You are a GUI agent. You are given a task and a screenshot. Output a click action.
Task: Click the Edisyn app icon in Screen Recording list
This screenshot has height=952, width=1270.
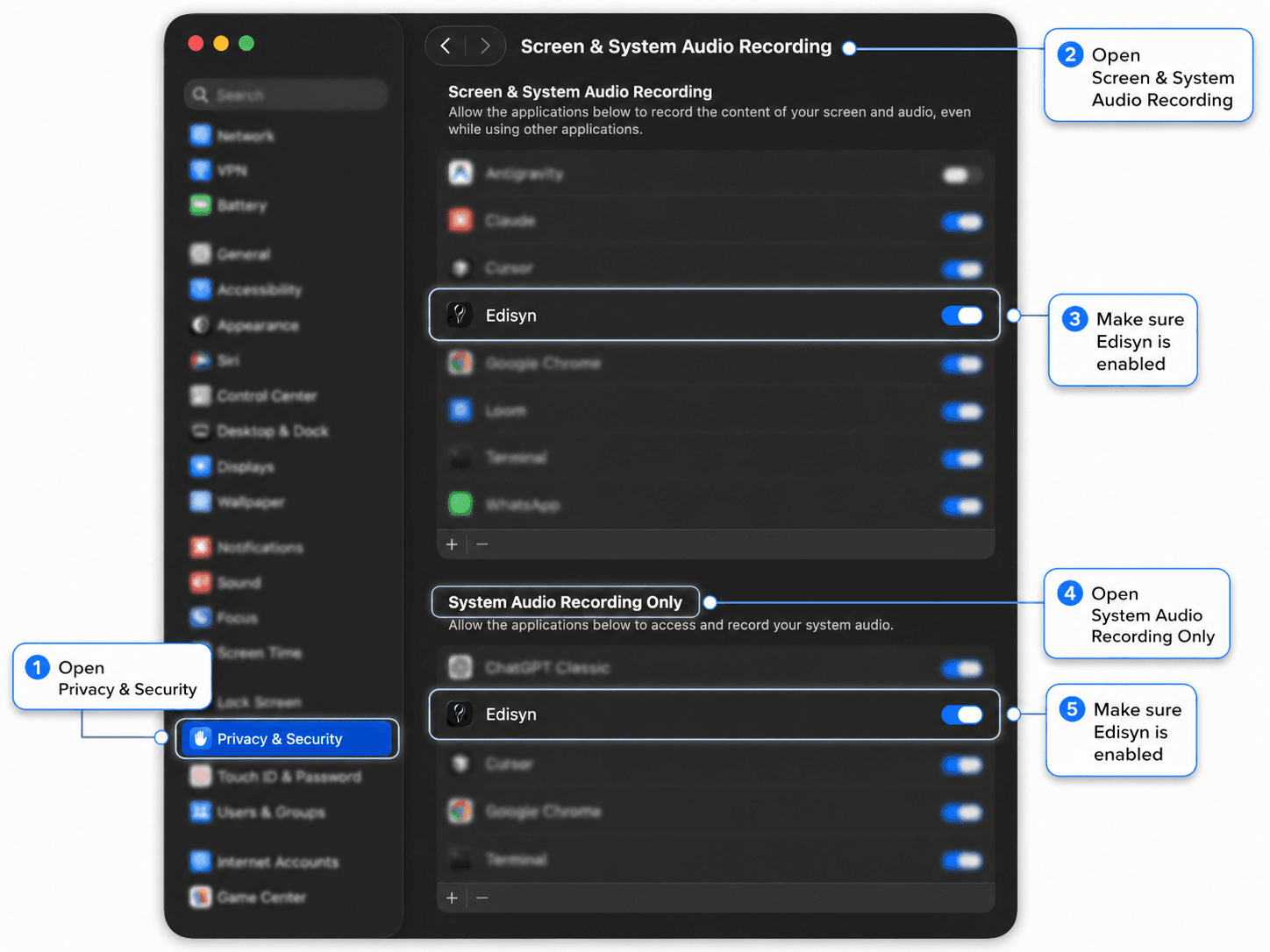click(460, 315)
